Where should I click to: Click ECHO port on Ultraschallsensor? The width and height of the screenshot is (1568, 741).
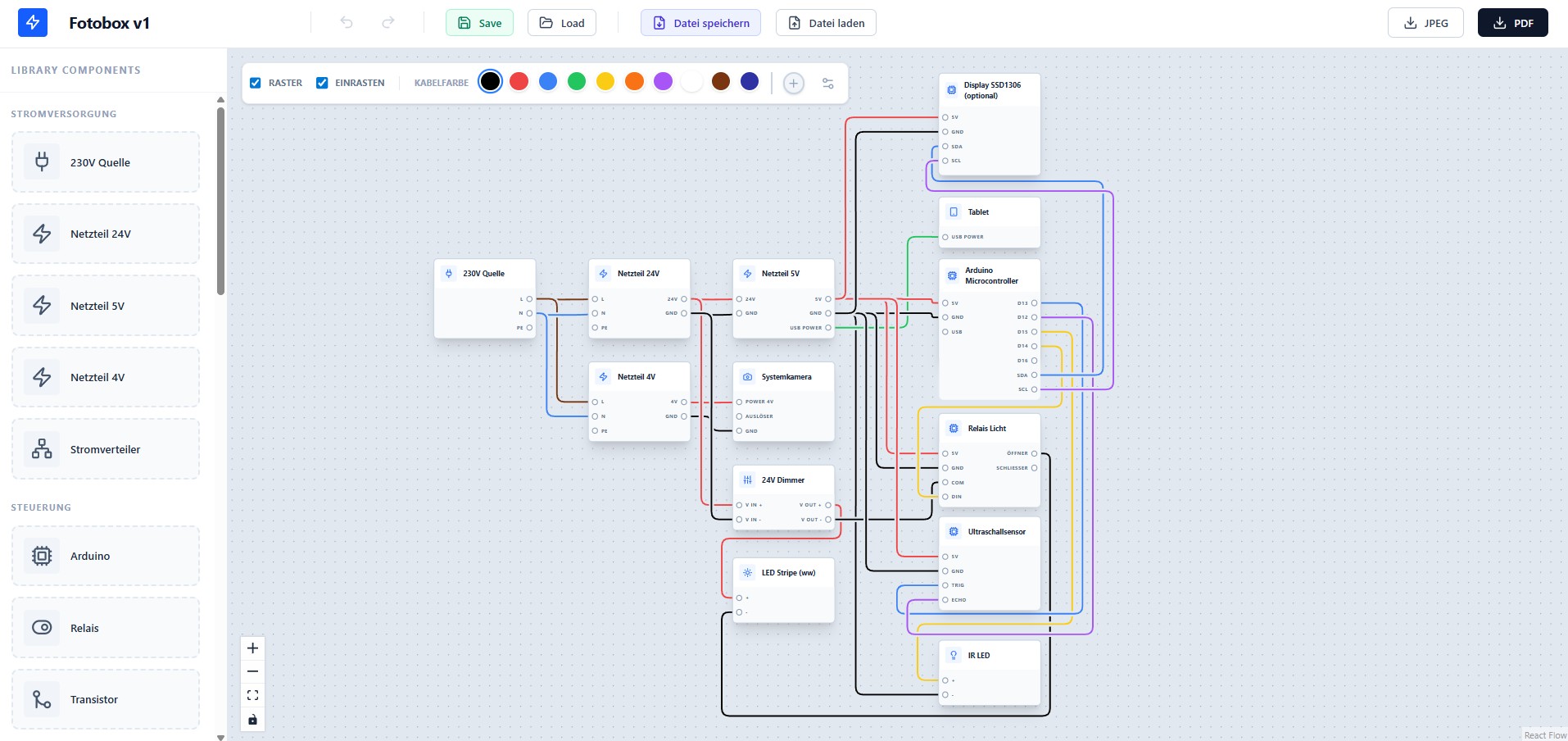[x=945, y=600]
